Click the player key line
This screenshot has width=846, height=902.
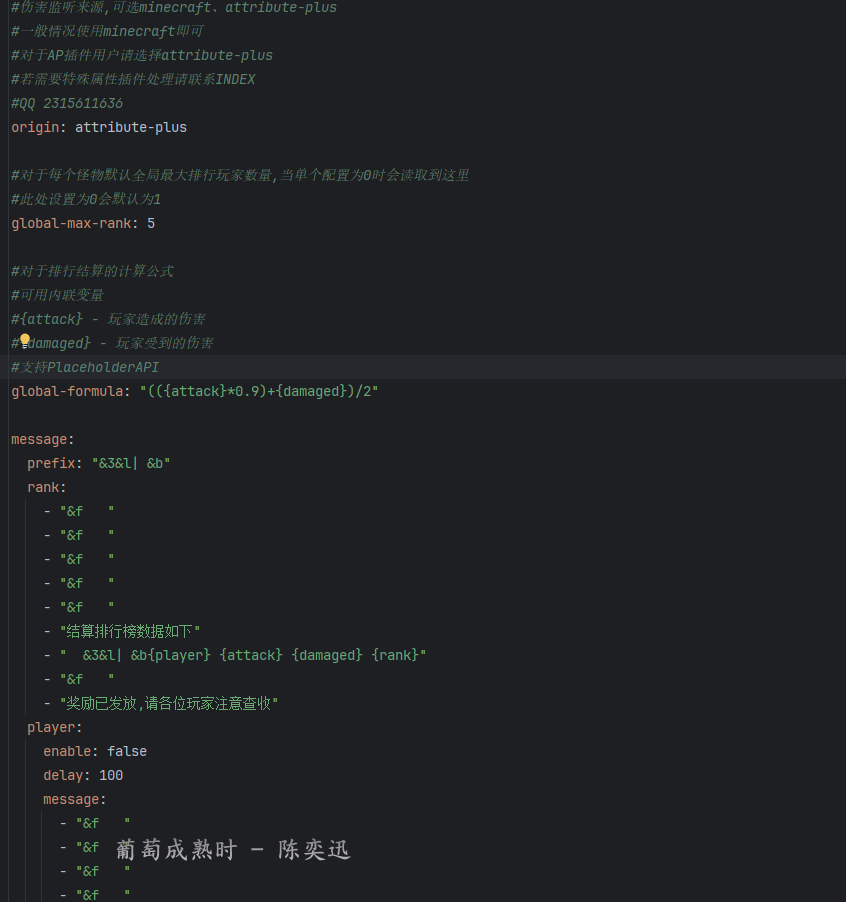(55, 727)
